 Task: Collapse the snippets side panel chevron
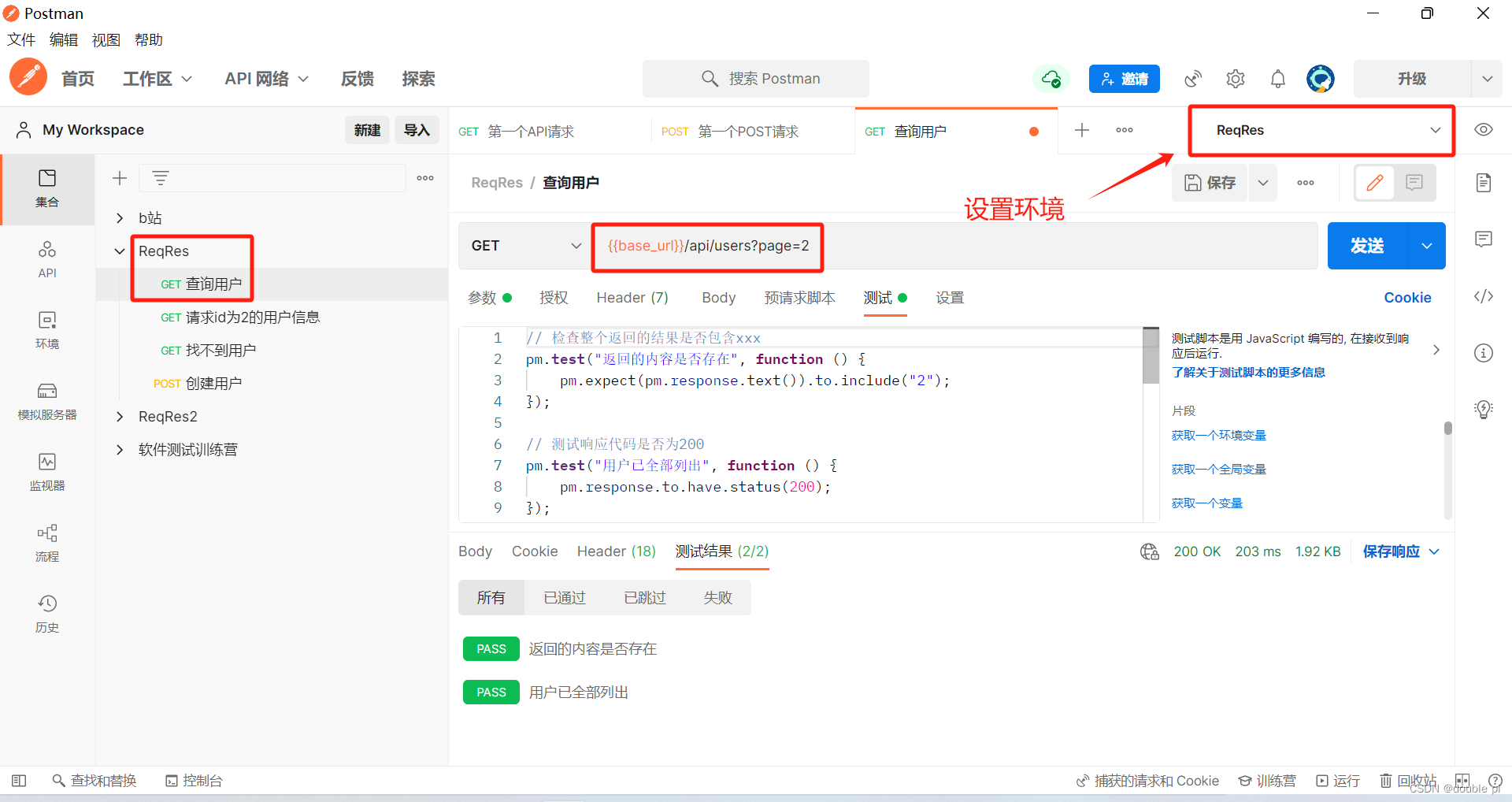coord(1436,350)
